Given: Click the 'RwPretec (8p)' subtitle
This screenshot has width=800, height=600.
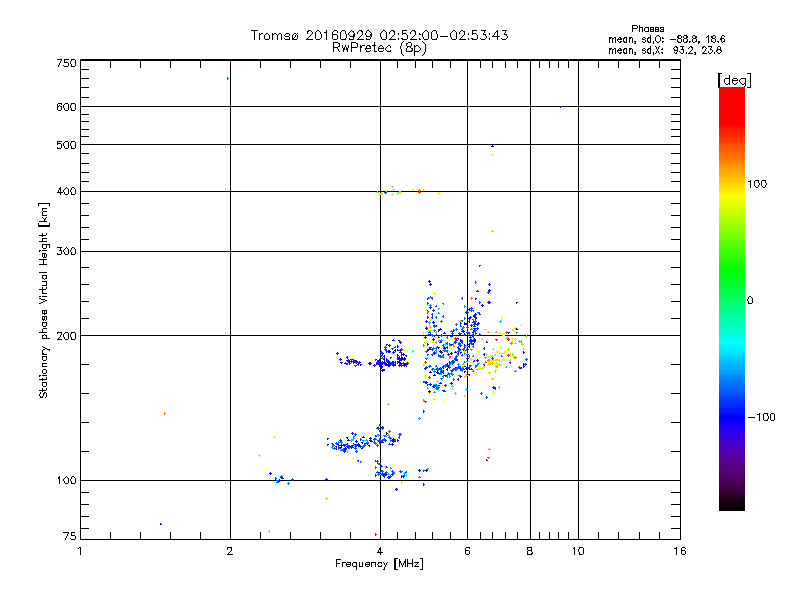Looking at the screenshot, I should [x=379, y=48].
